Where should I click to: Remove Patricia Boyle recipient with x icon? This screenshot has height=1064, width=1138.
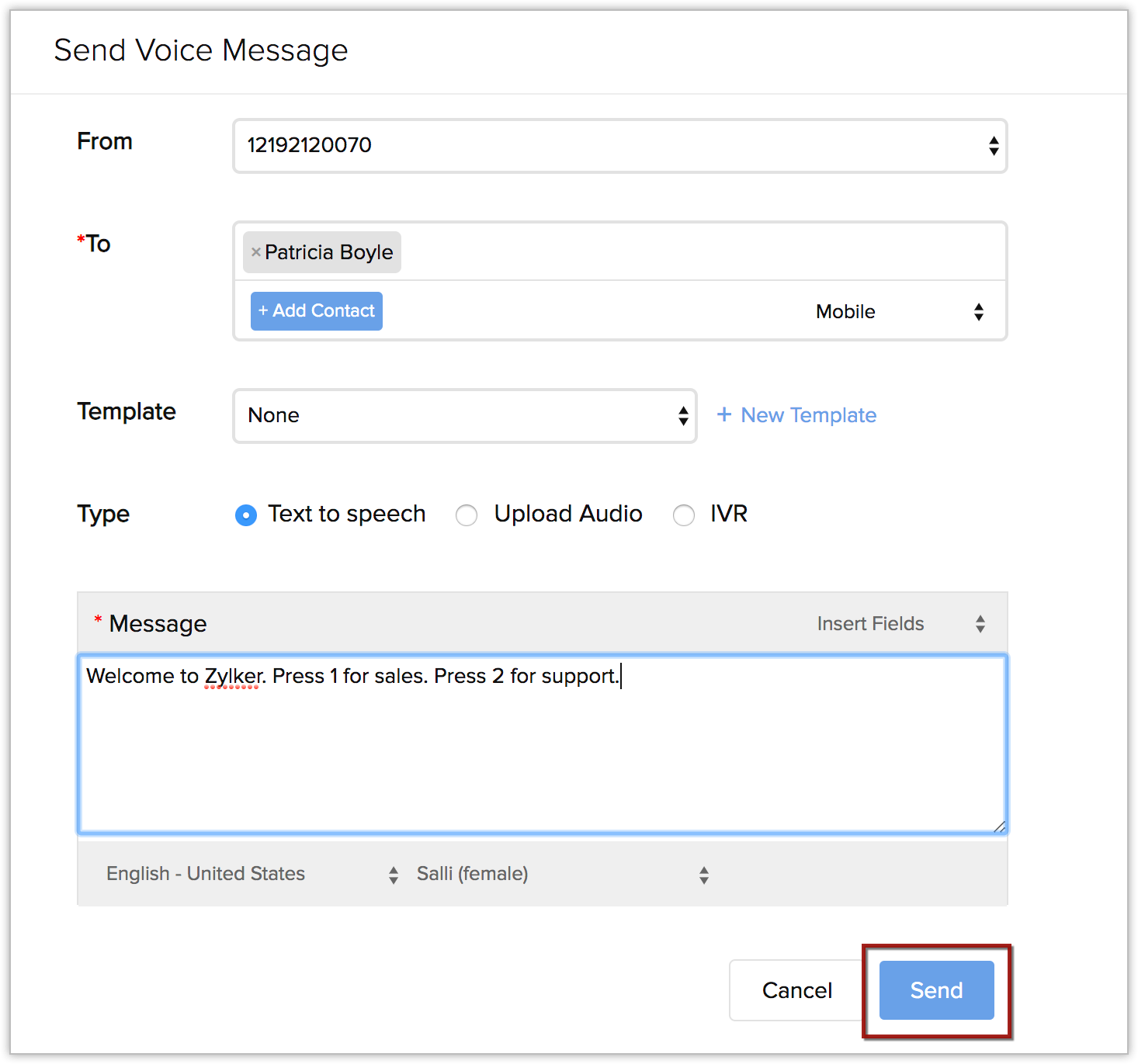pos(255,252)
